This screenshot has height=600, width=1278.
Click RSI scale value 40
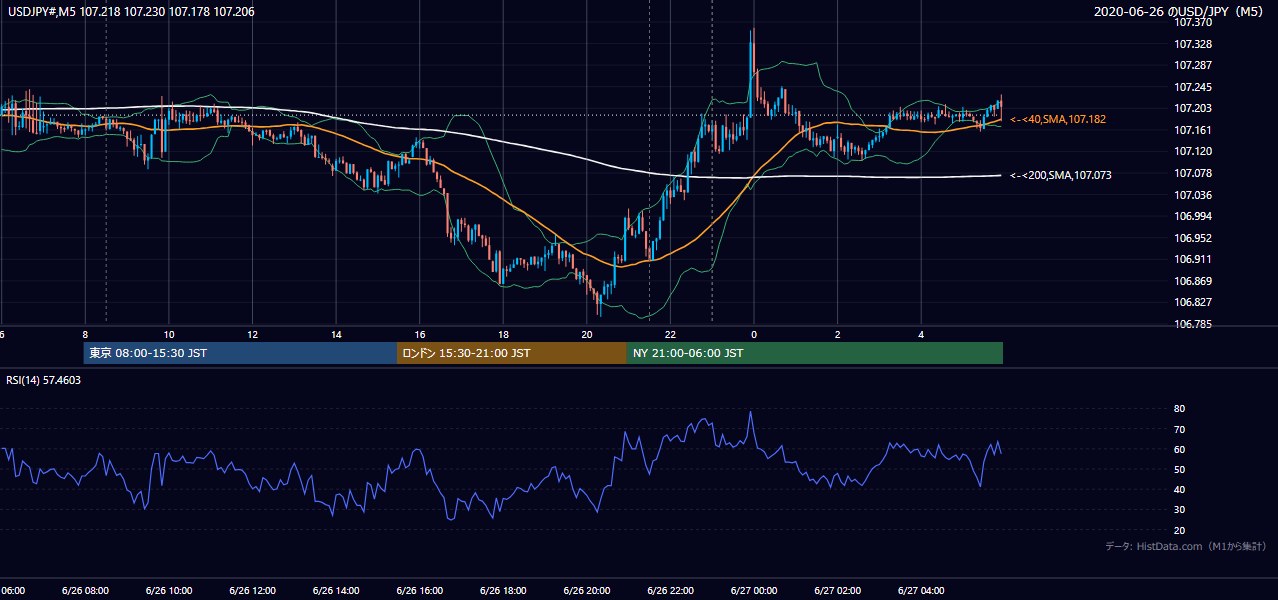pos(1180,490)
